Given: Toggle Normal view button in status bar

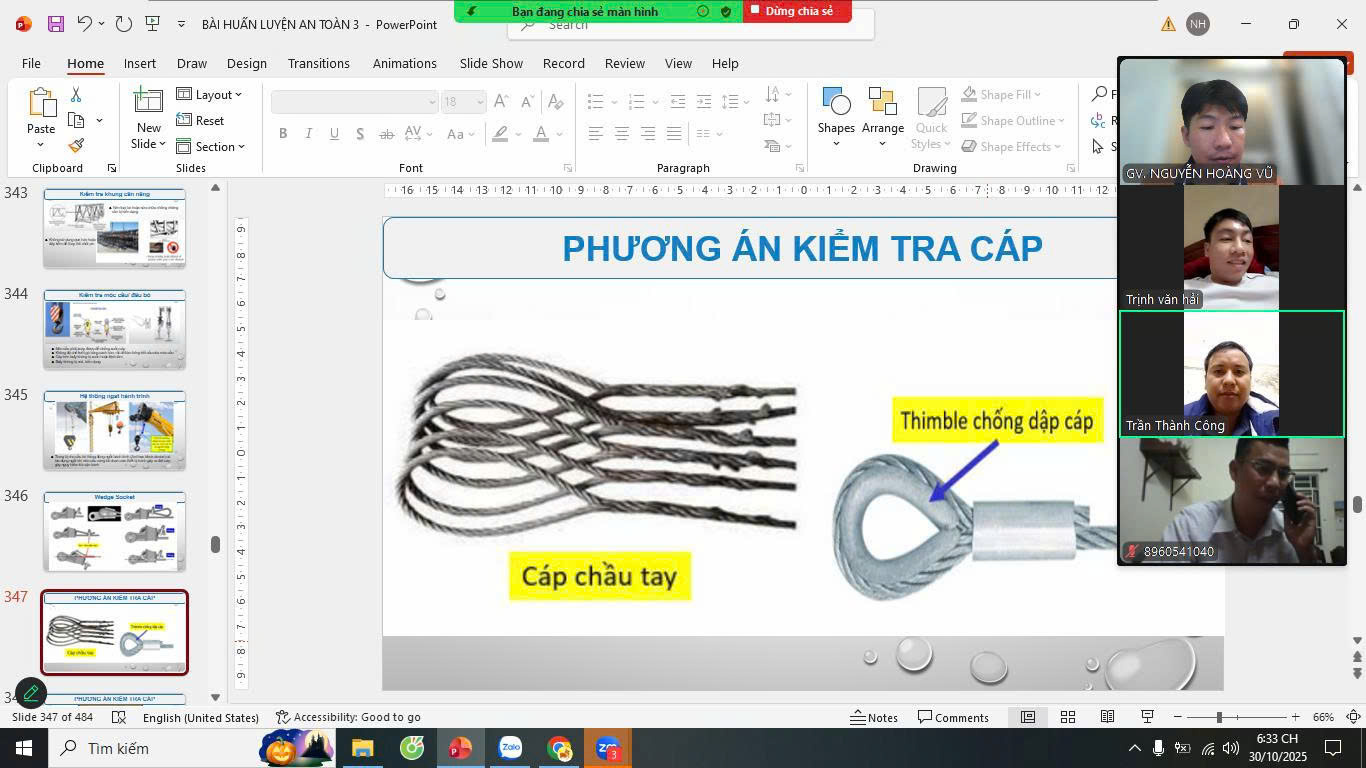Looking at the screenshot, I should click(1027, 717).
